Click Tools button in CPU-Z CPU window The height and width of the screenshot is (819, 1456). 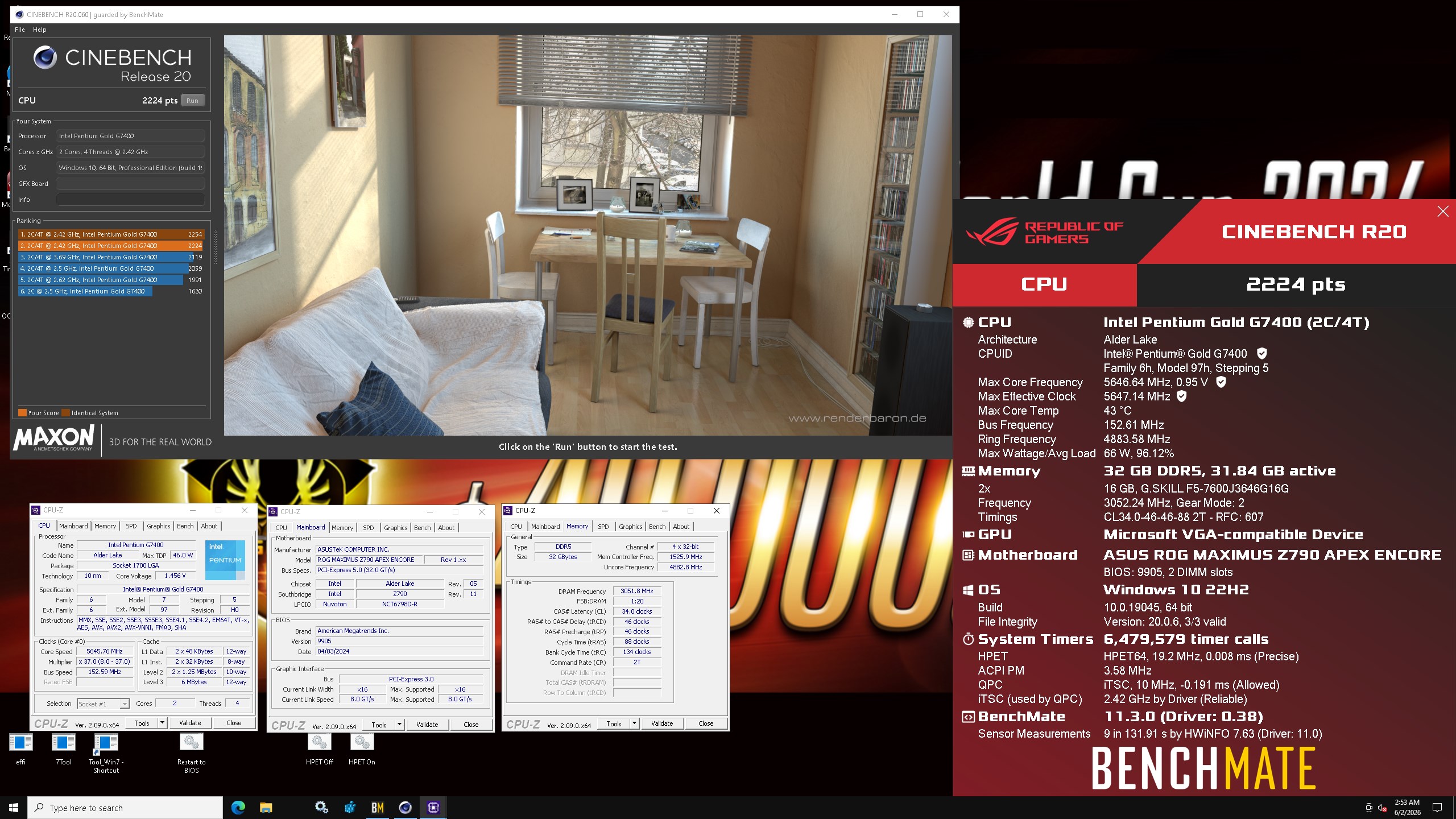[142, 723]
